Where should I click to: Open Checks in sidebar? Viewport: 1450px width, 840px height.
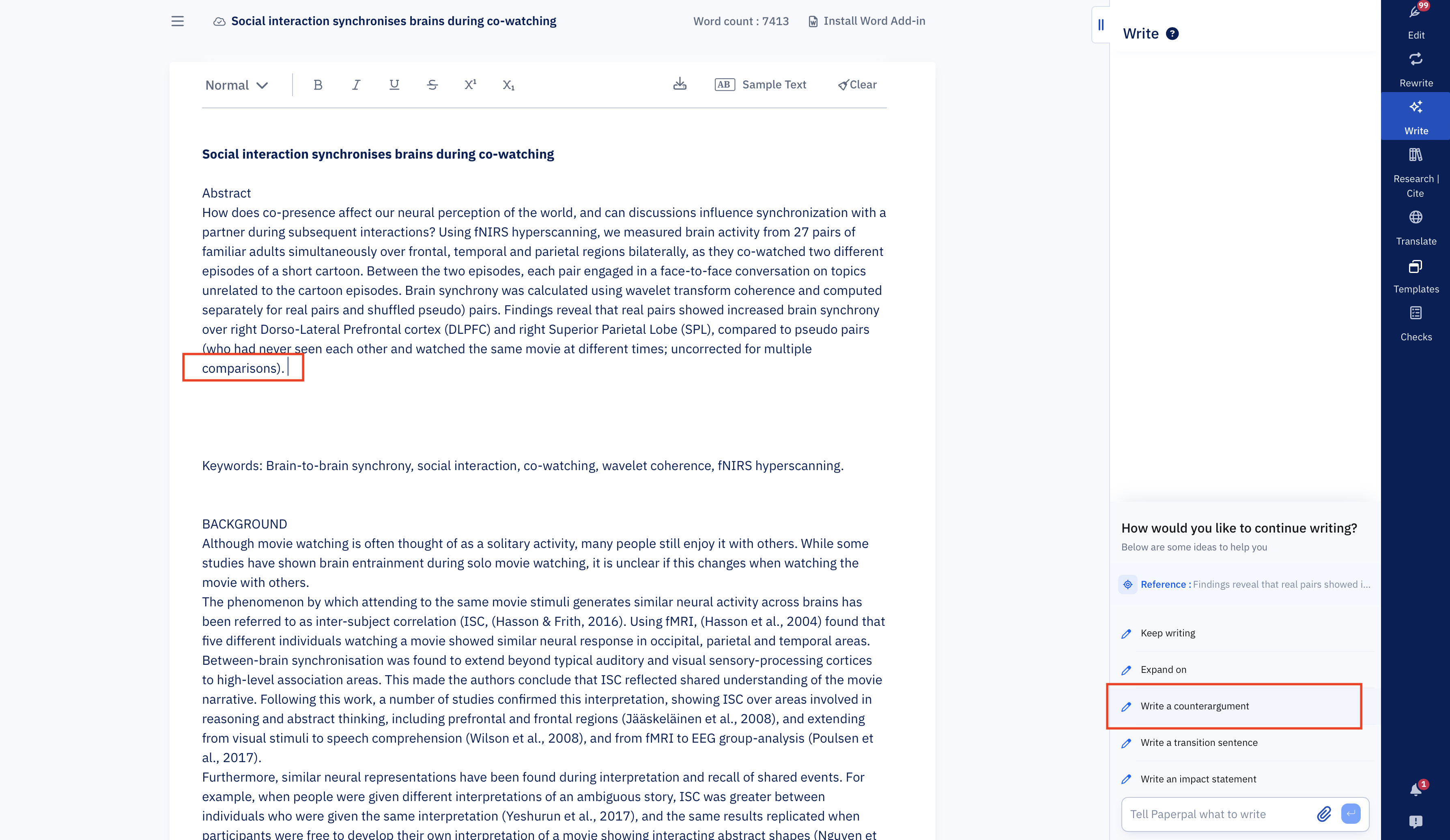coord(1416,324)
